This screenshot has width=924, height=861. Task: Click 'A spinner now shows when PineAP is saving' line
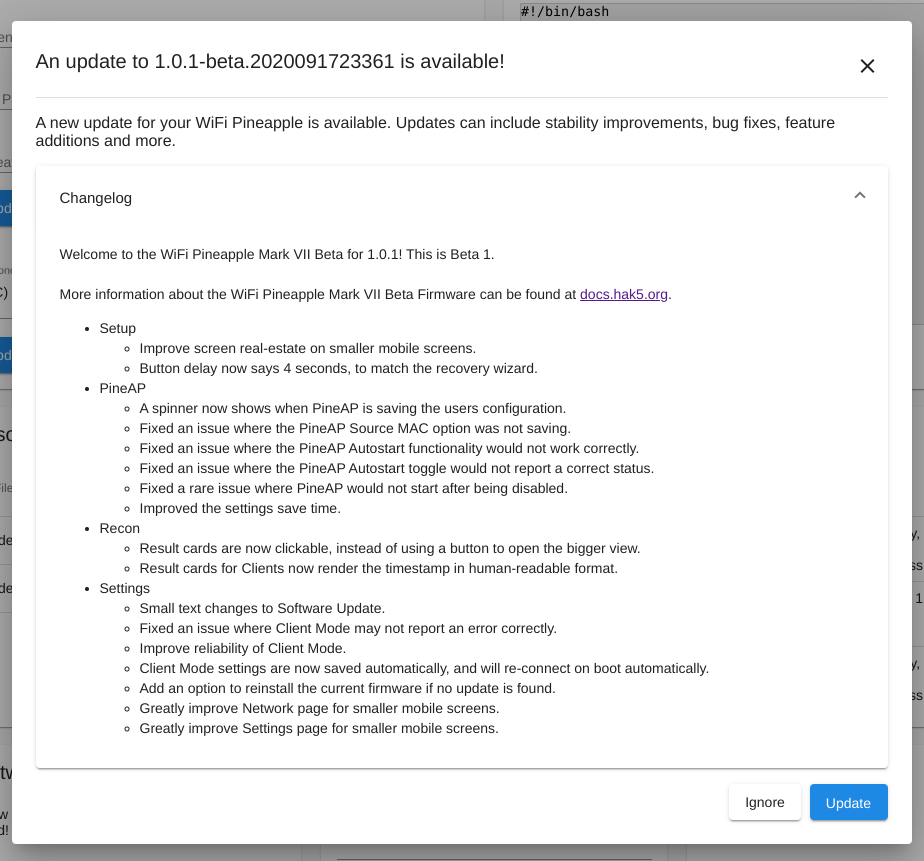click(x=352, y=408)
